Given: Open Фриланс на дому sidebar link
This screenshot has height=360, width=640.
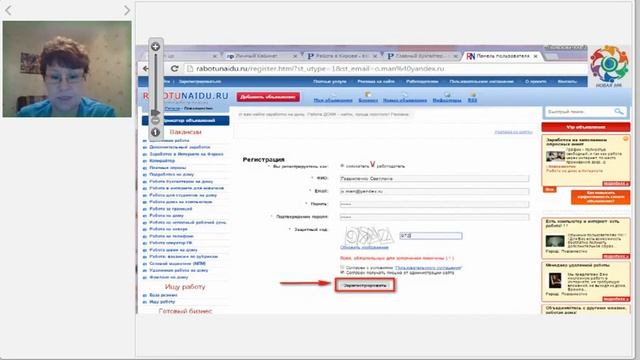Looking at the screenshot, I should (x=169, y=277).
